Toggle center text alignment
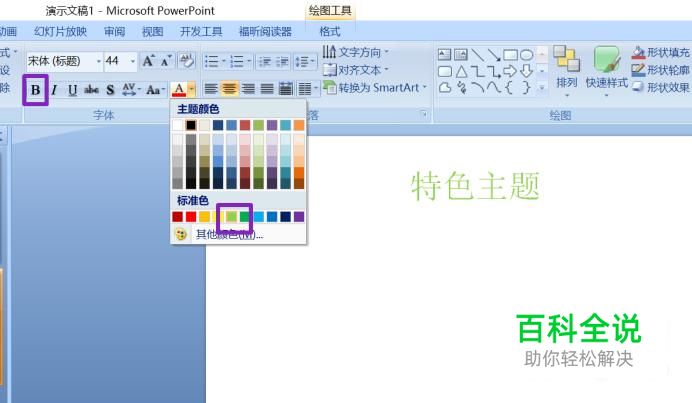 click(229, 89)
